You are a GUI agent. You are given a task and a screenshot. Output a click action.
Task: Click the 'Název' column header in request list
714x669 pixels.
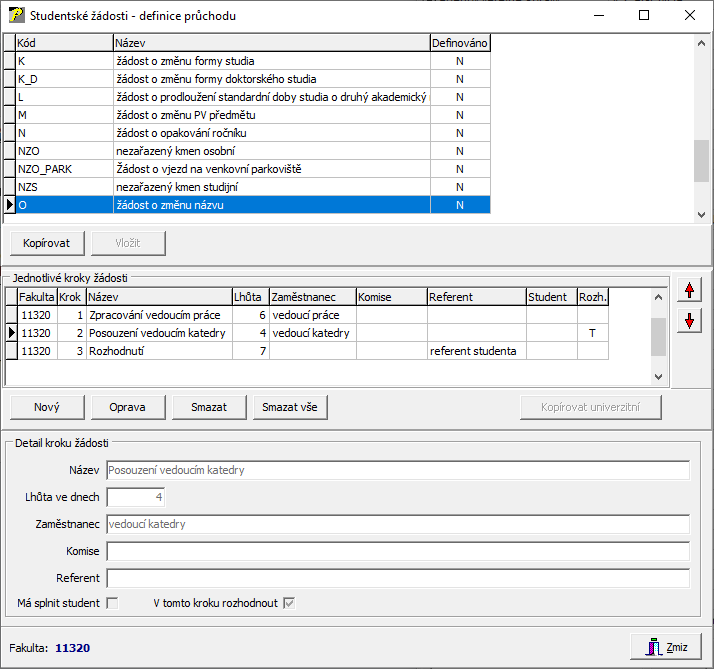(x=270, y=43)
